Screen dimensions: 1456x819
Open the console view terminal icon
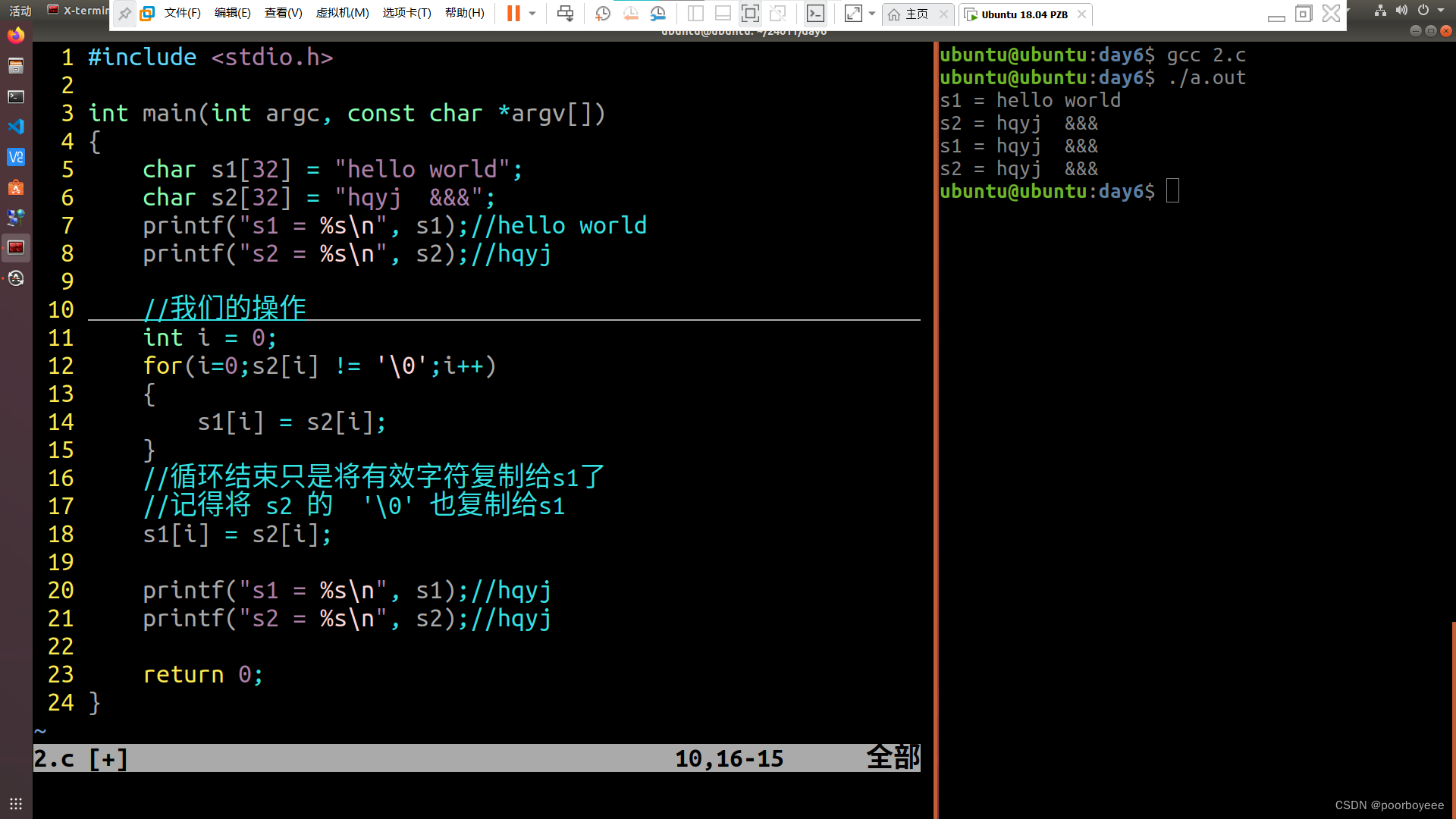point(815,14)
